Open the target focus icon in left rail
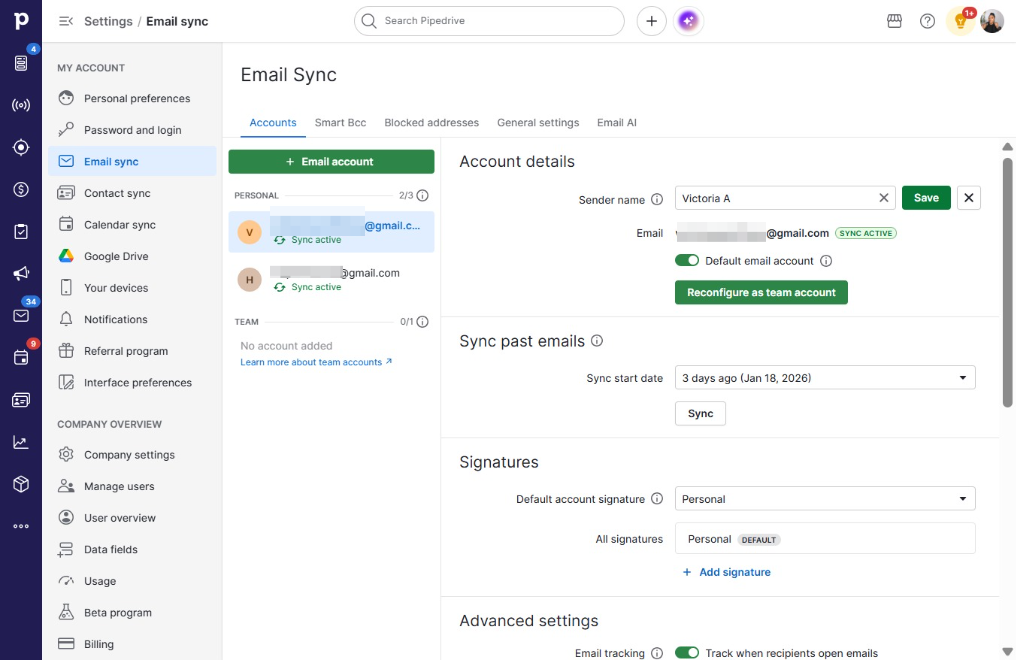1016x660 pixels. [21, 147]
